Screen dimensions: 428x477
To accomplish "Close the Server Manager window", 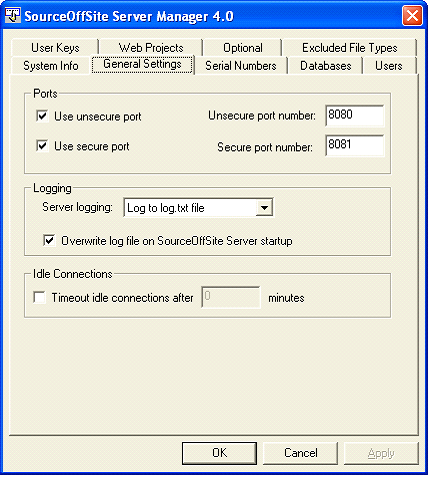I will pyautogui.click(x=412, y=16).
